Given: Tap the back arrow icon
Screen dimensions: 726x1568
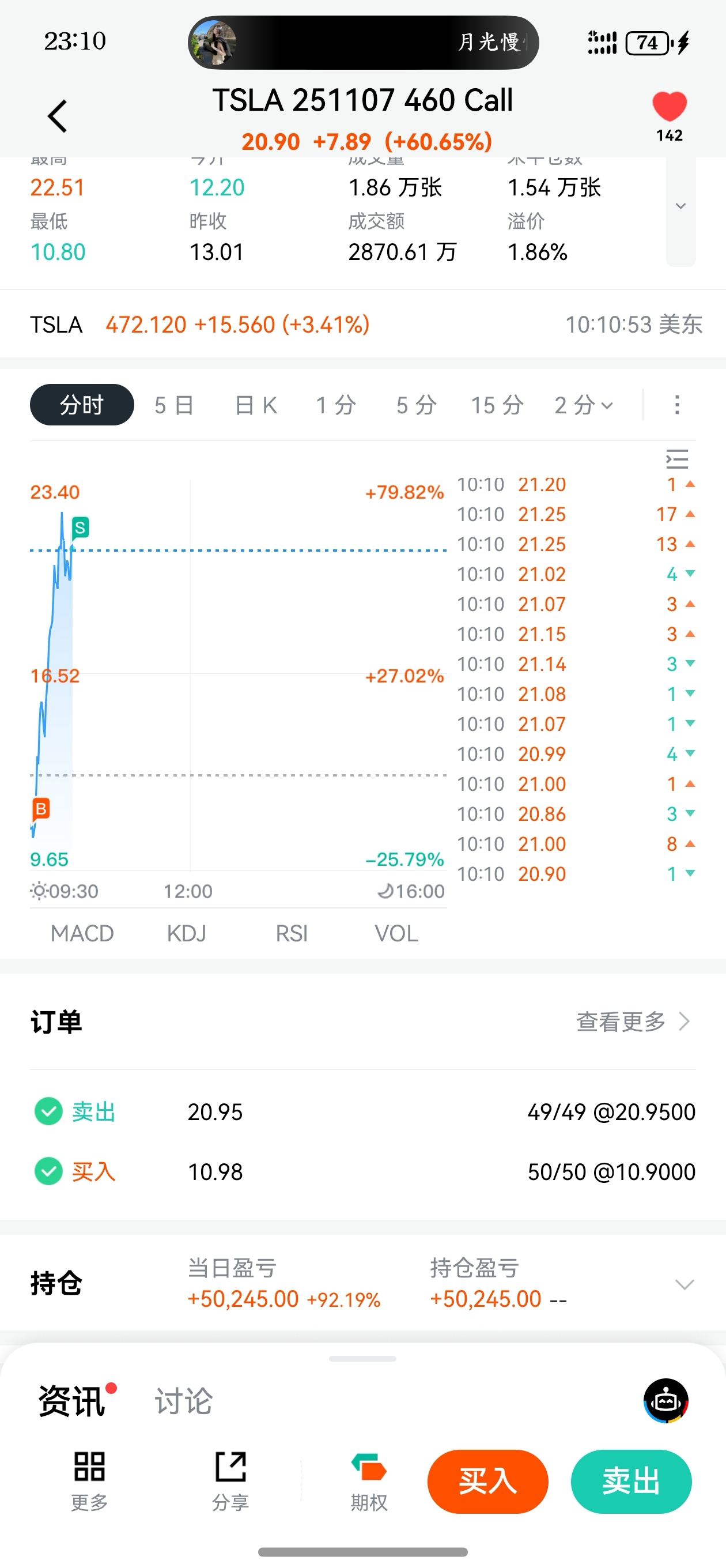Looking at the screenshot, I should [x=58, y=116].
